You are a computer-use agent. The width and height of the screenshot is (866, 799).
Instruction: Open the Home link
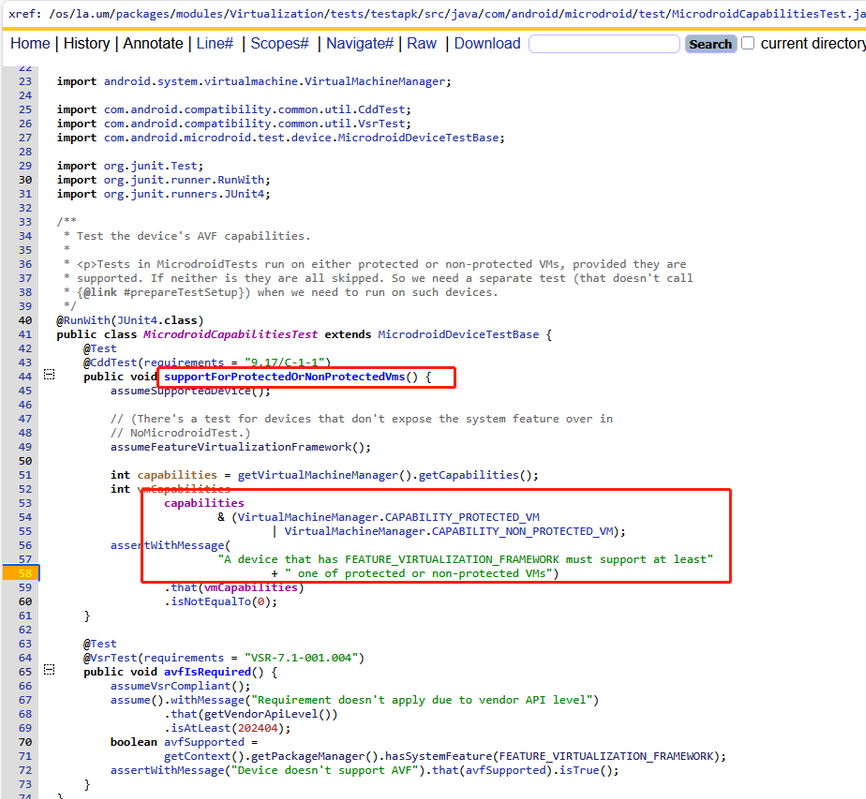pyautogui.click(x=30, y=44)
